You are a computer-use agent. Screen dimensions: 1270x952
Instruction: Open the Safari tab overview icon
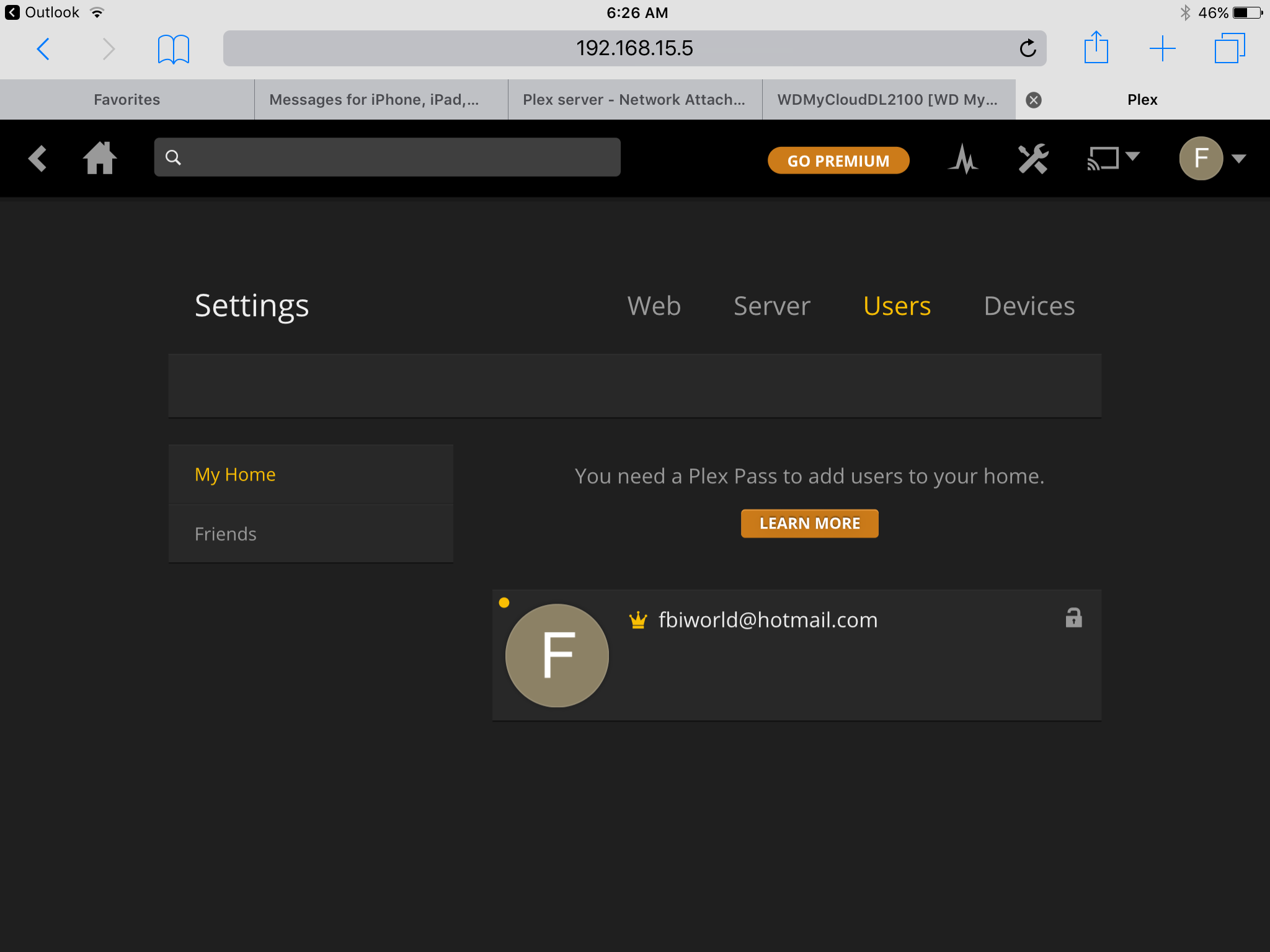pyautogui.click(x=1229, y=48)
